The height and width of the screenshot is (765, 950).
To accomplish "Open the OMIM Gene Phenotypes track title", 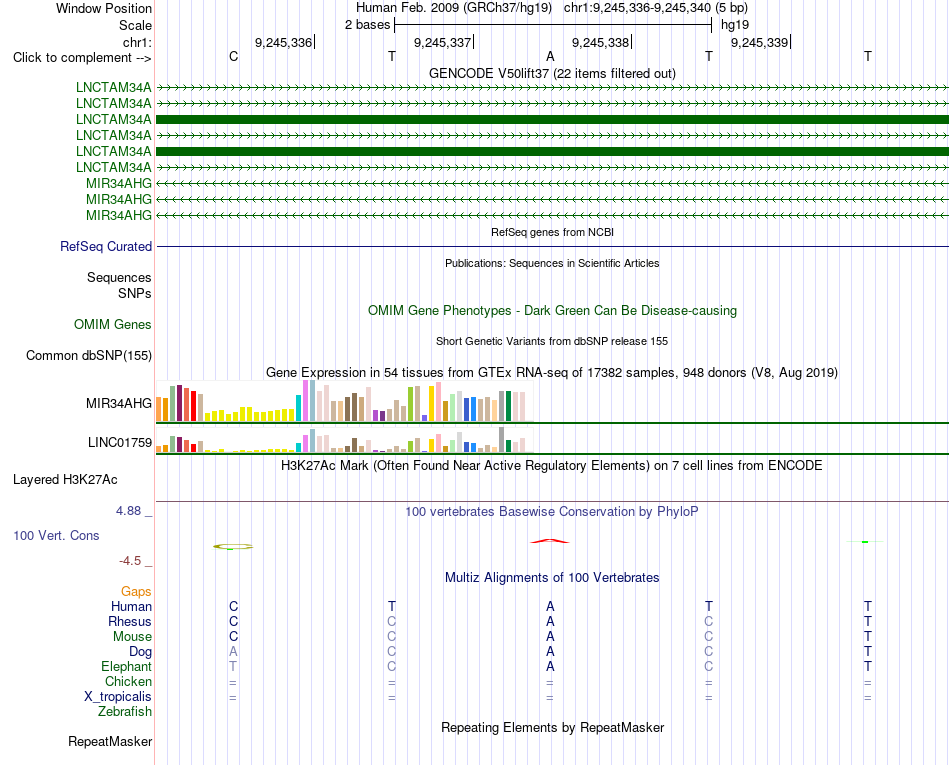I will pyautogui.click(x=552, y=311).
